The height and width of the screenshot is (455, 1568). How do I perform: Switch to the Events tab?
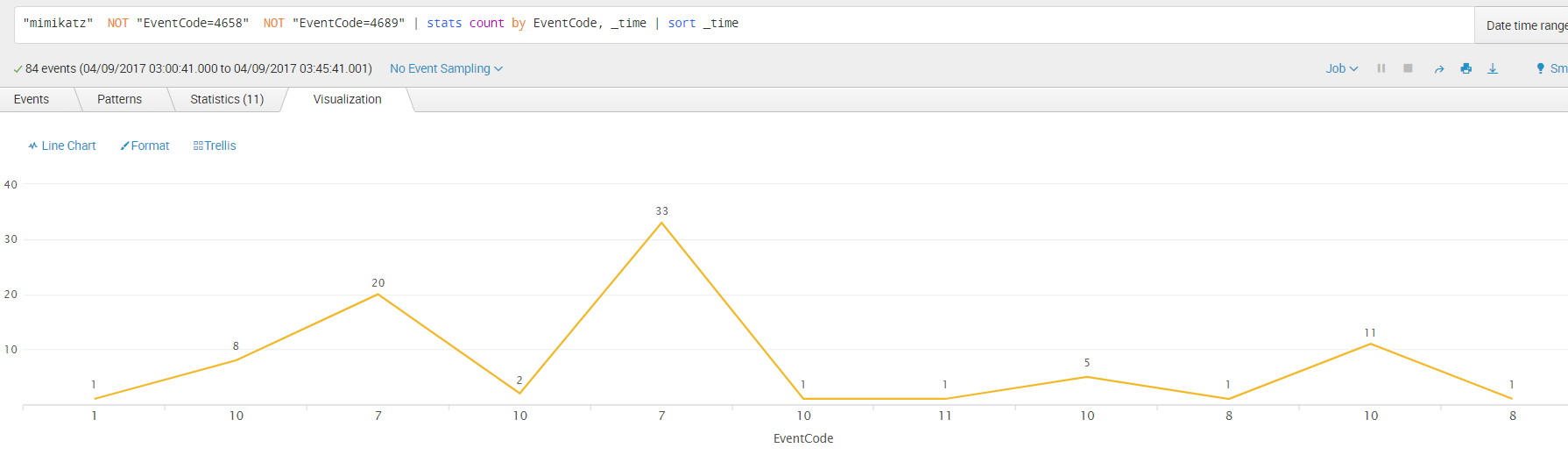pos(32,99)
